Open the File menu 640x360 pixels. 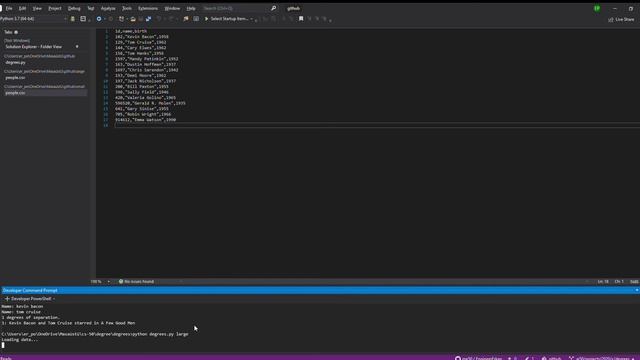(x=9, y=8)
